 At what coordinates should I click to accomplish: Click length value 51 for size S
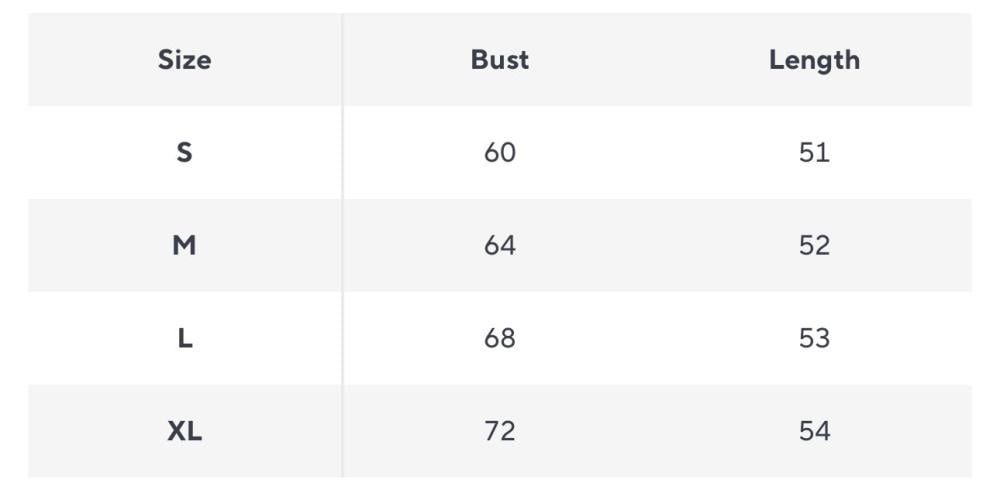pos(814,153)
